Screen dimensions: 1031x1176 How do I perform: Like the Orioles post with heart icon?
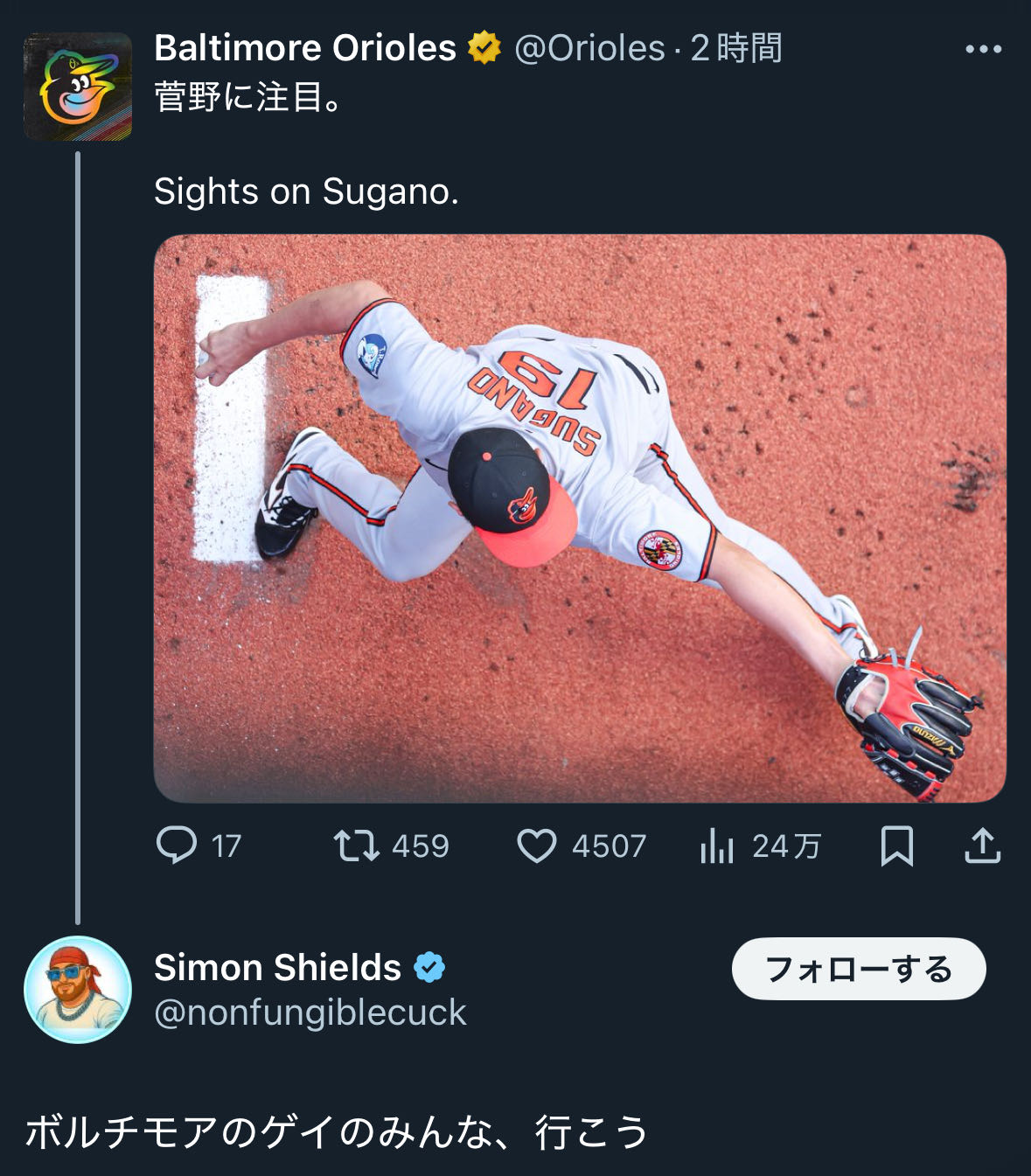(x=536, y=845)
